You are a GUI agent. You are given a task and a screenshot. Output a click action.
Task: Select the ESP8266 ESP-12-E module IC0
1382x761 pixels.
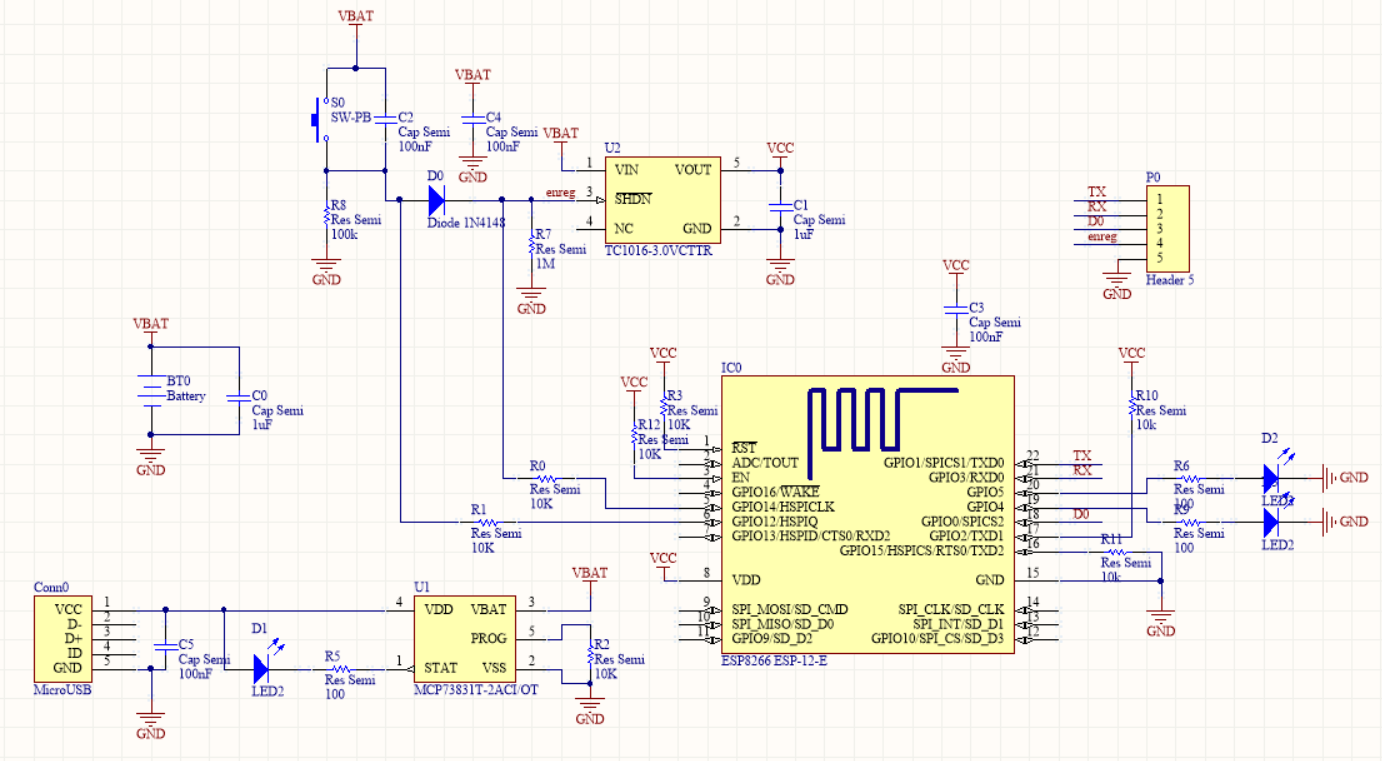[866, 600]
